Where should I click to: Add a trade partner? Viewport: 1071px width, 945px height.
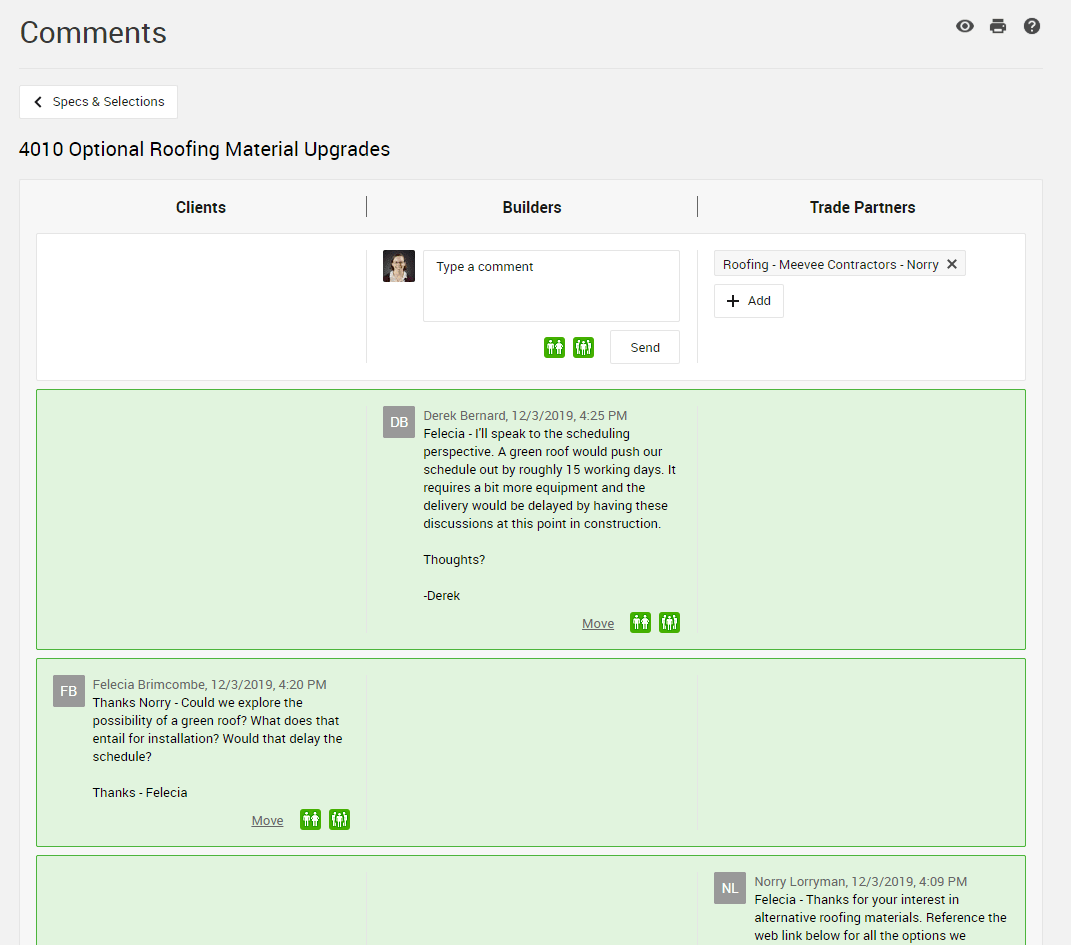[749, 301]
